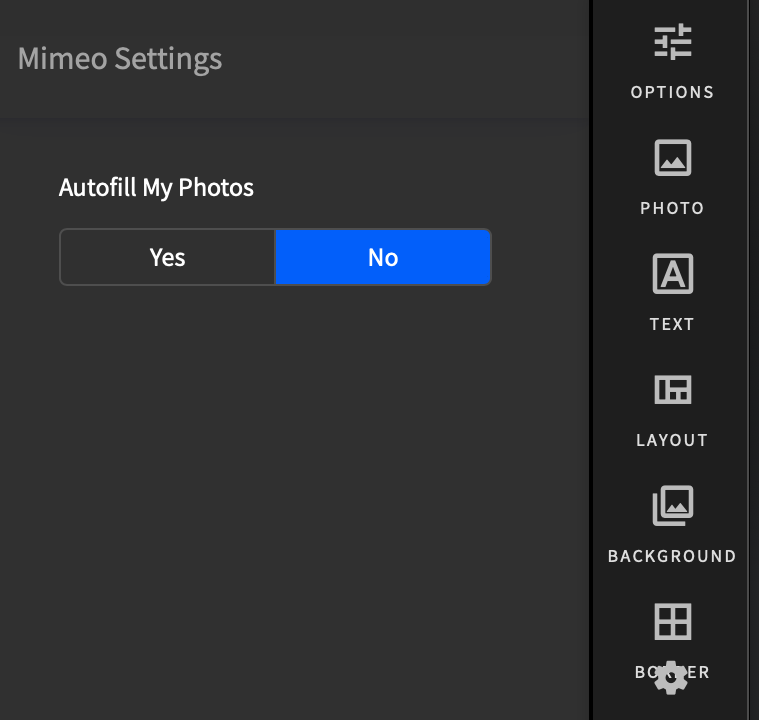Viewport: 759px width, 720px height.
Task: Click the BORDER label in sidebar
Action: (x=672, y=672)
